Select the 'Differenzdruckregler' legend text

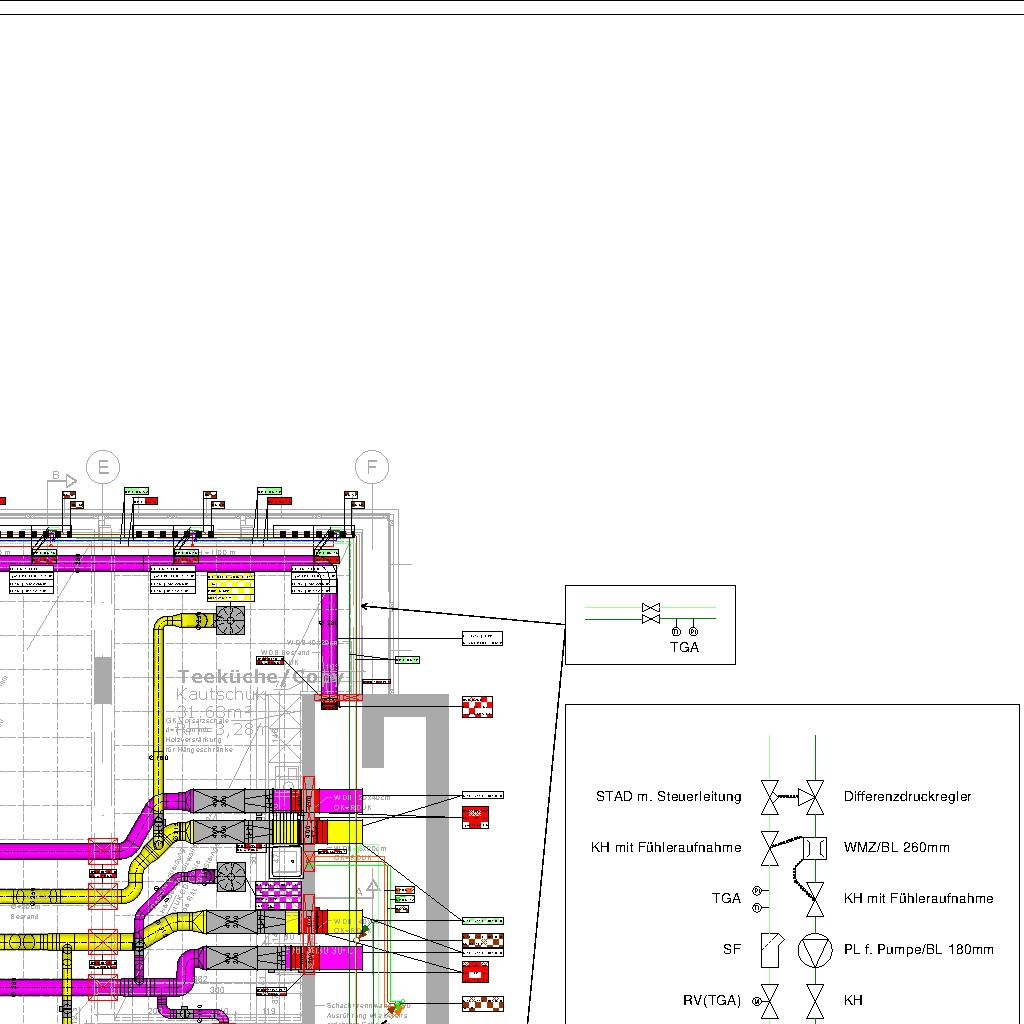point(907,797)
